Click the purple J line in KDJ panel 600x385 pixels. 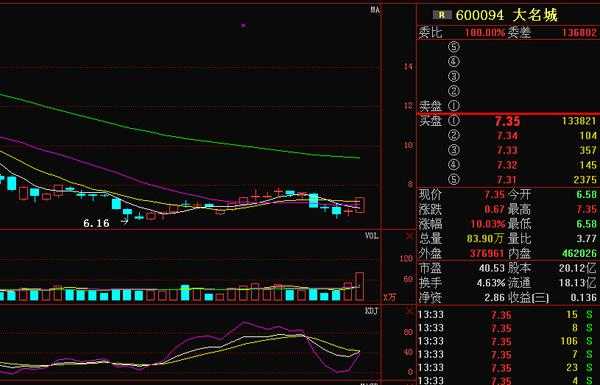[245, 324]
